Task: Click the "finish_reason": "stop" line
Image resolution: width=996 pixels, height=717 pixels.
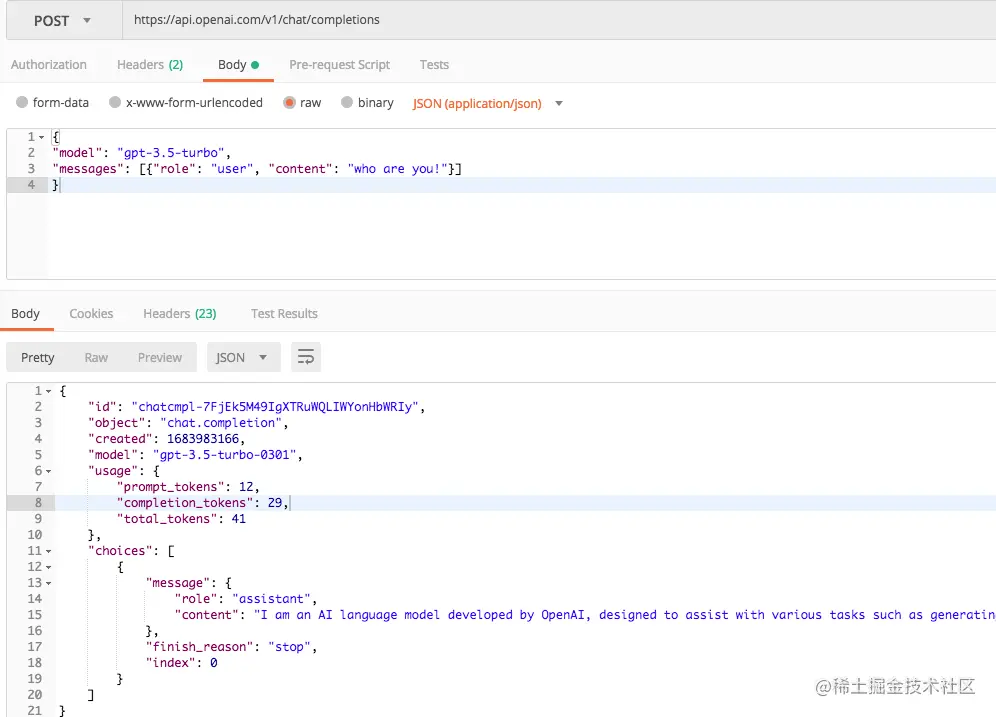Action: click(231, 647)
